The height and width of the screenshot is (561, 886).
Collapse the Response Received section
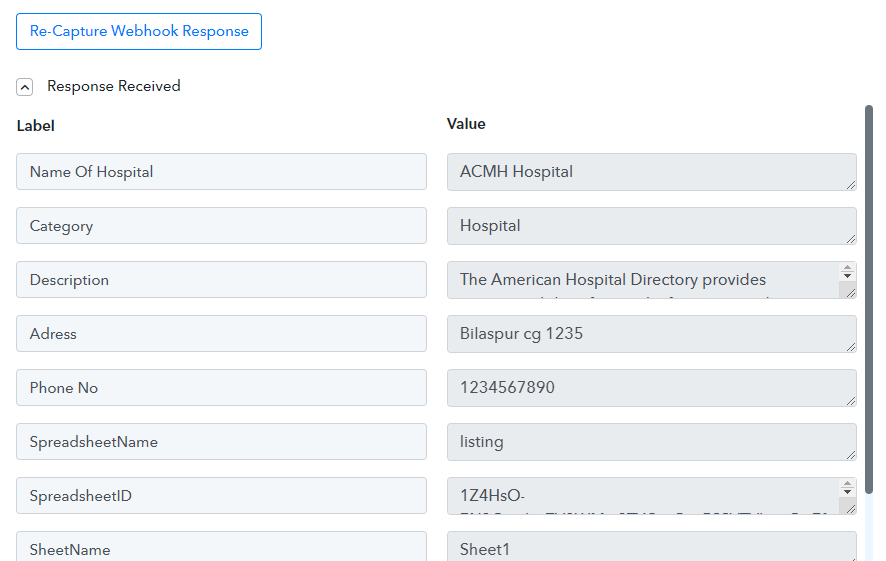tap(24, 87)
